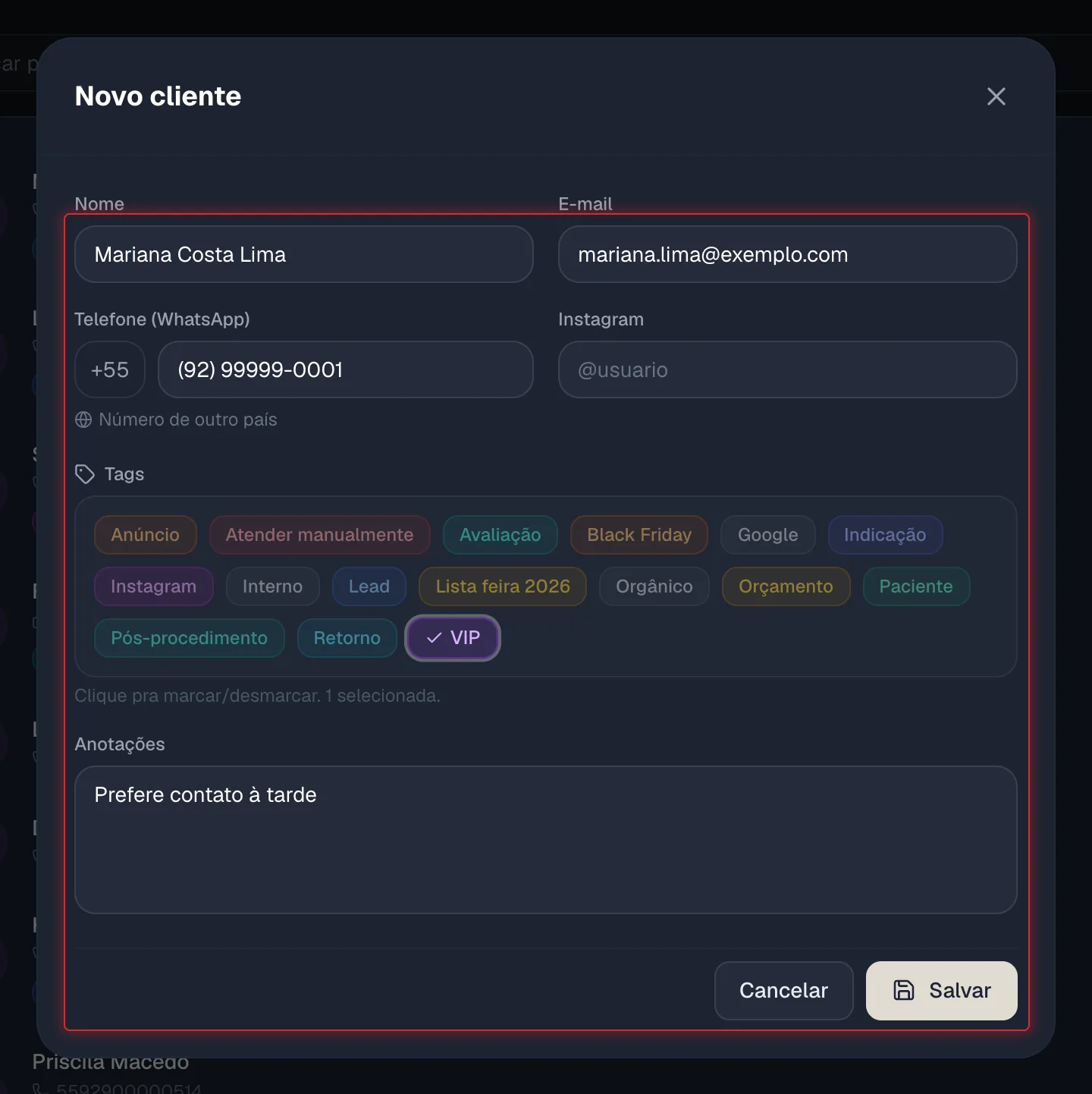Toggle the Lista feira 2026 tag
Image resolution: width=1092 pixels, height=1094 pixels.
click(503, 586)
